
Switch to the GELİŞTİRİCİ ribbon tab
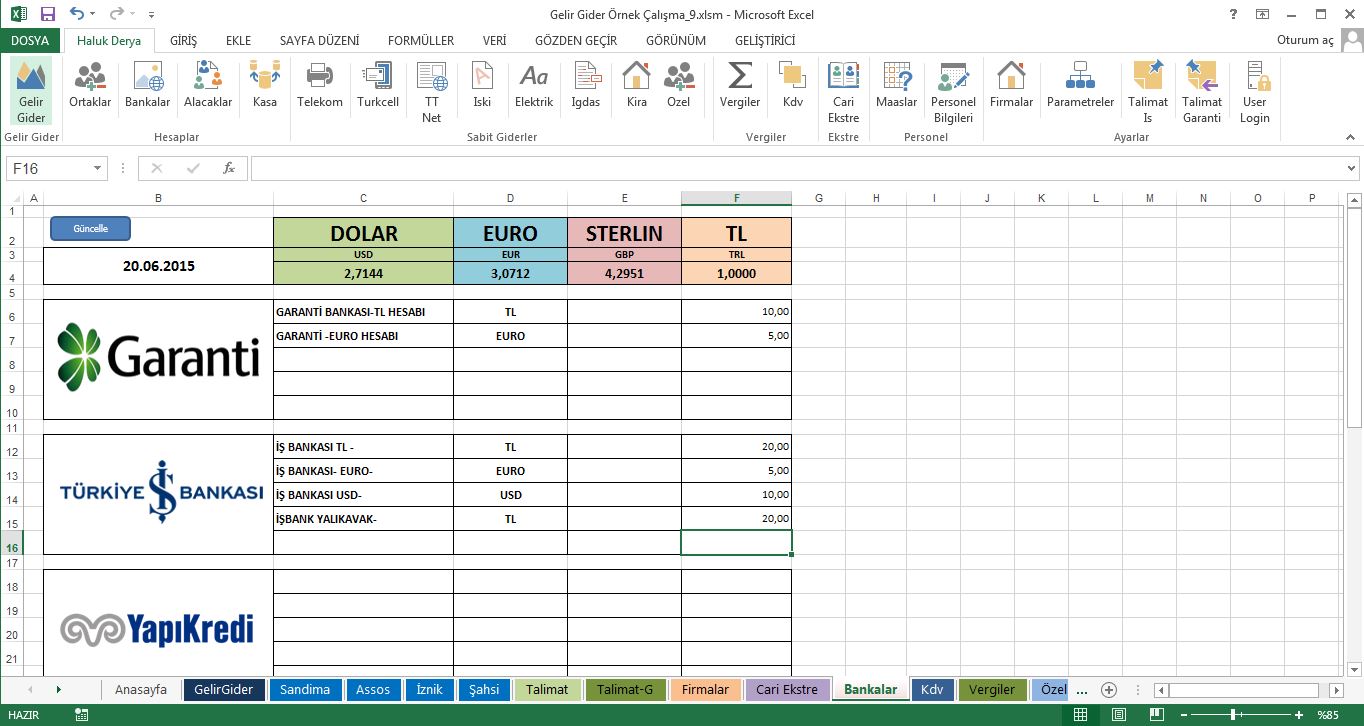(x=765, y=41)
